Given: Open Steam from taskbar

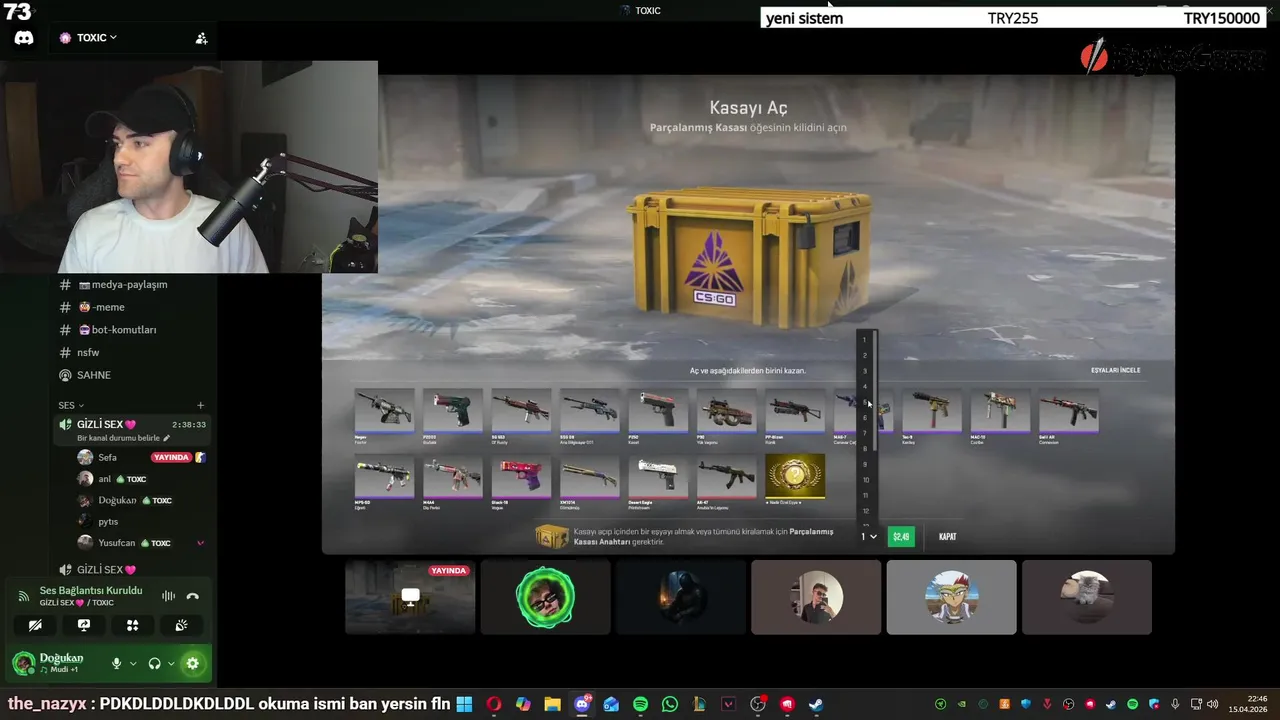Looking at the screenshot, I should pos(817,704).
